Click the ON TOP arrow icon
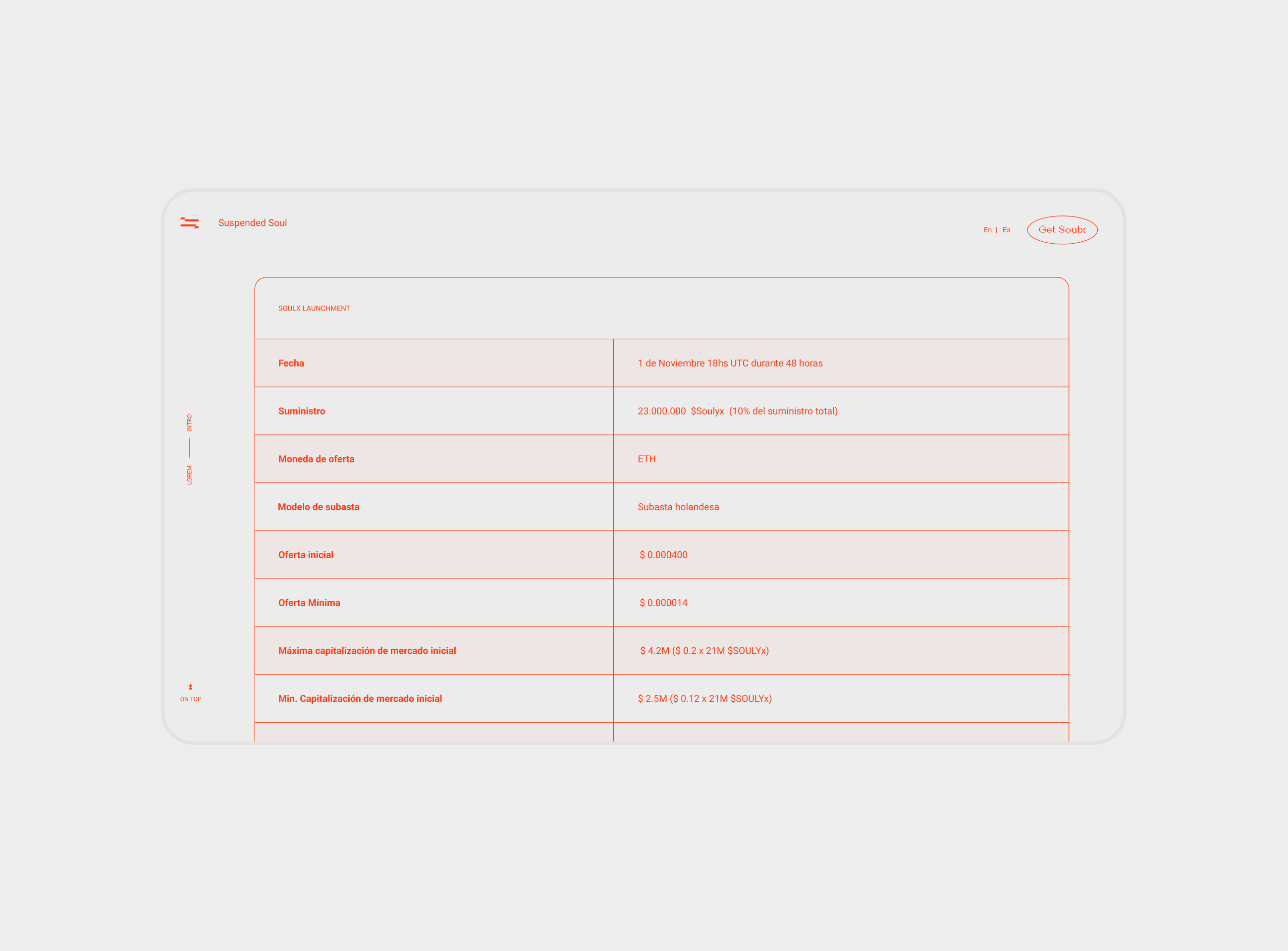 point(191,687)
